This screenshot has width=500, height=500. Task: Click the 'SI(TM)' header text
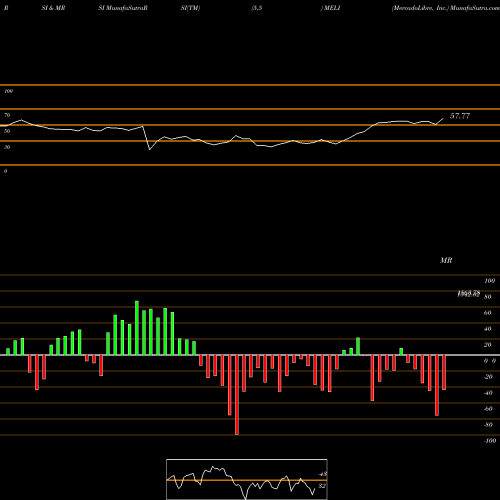point(190,8)
